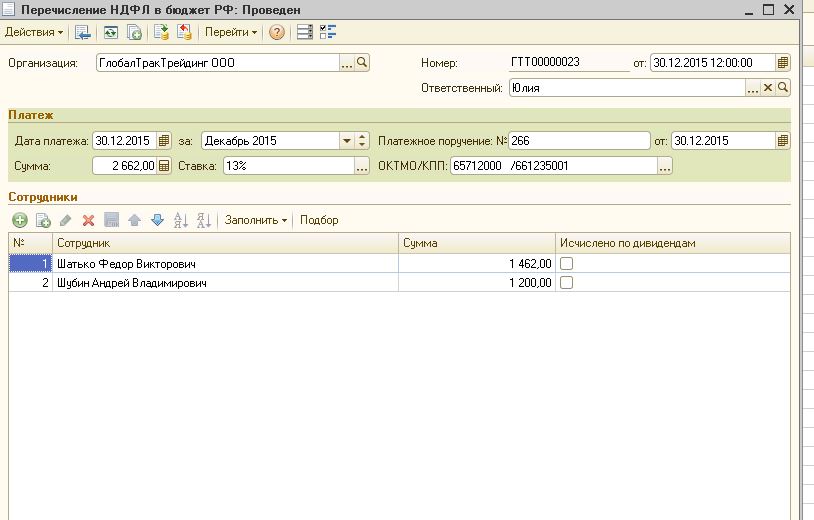Move the row down with blue arrow

click(156, 220)
